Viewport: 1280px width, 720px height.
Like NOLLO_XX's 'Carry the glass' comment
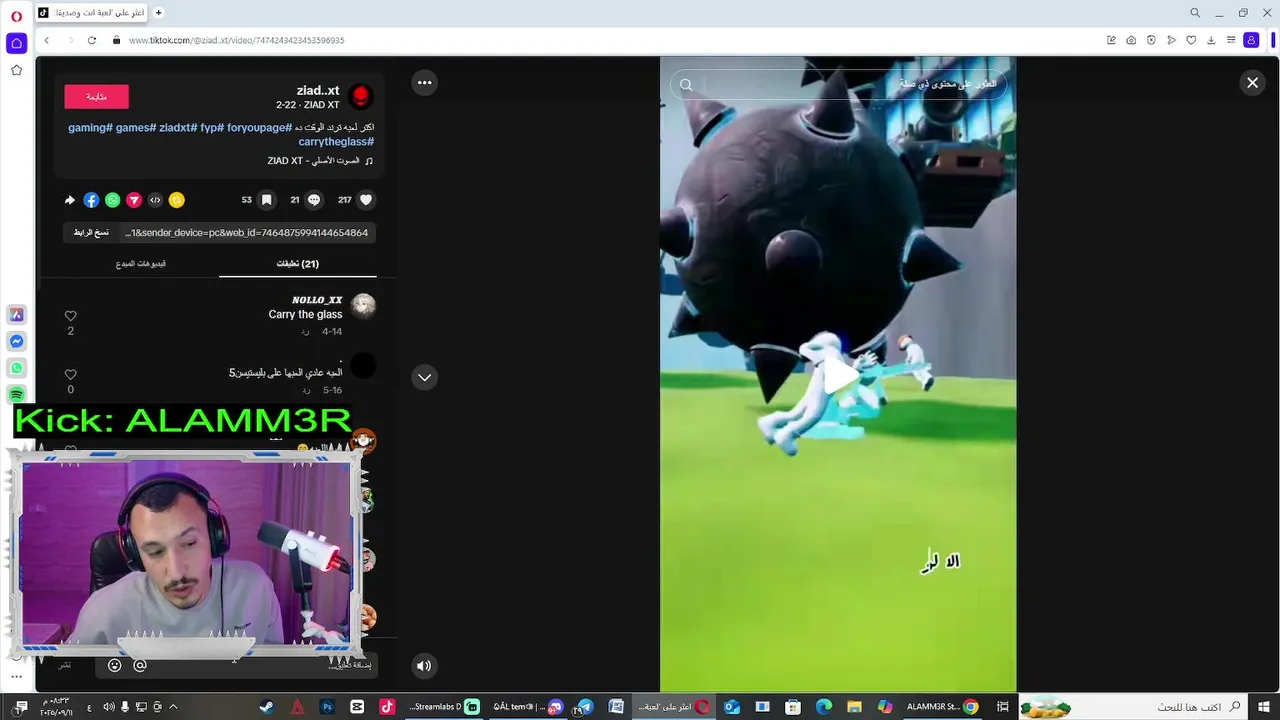70,316
